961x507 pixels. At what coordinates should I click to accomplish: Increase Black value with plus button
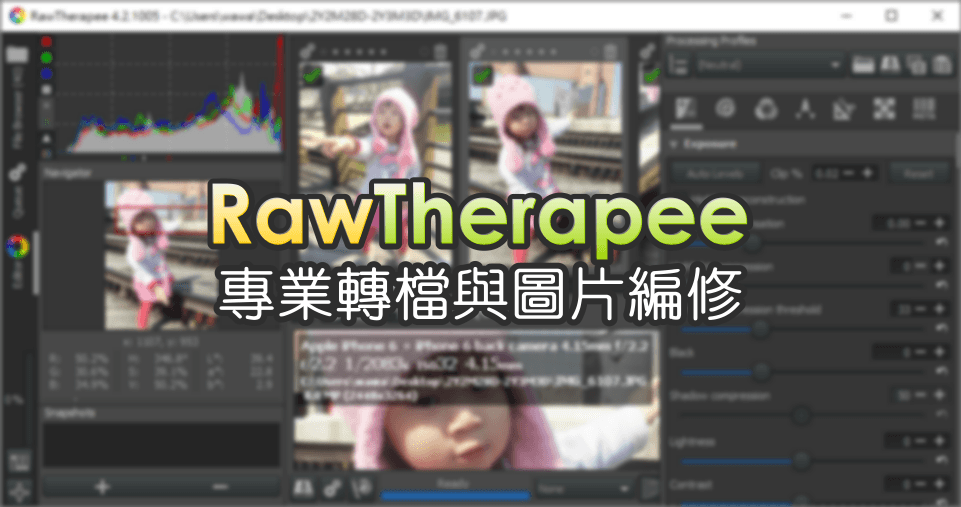(940, 352)
